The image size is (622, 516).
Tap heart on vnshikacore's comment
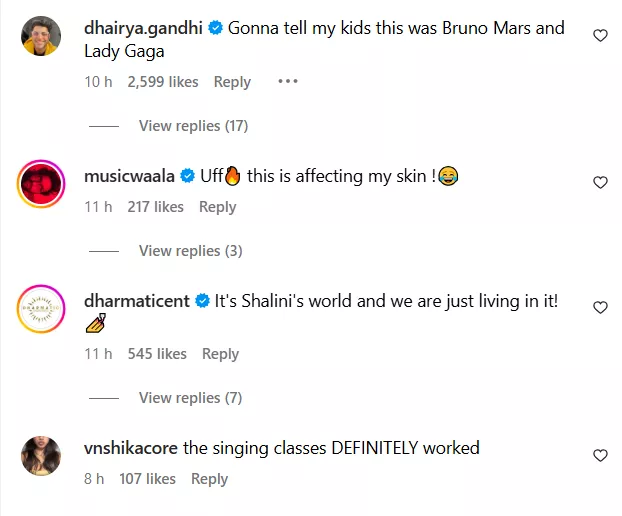pos(600,456)
